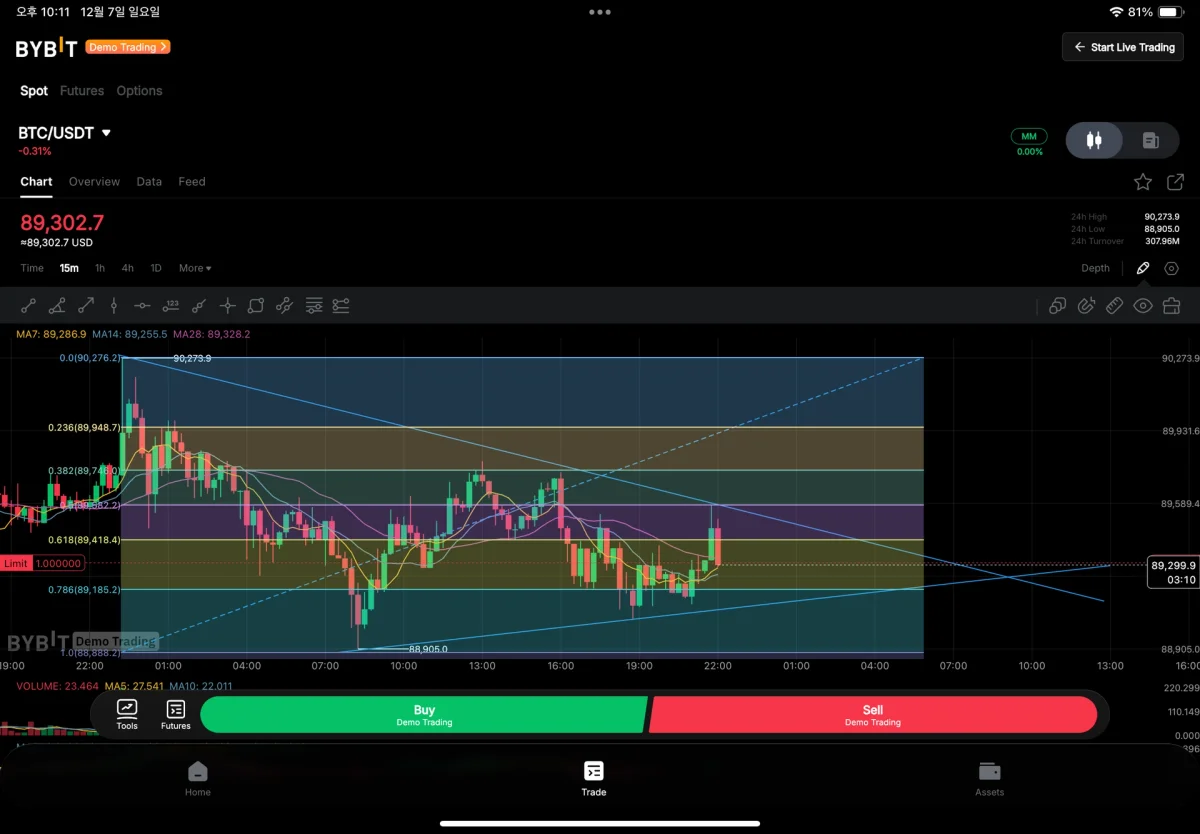Select the 15m timeframe
This screenshot has height=834, width=1200.
[69, 268]
